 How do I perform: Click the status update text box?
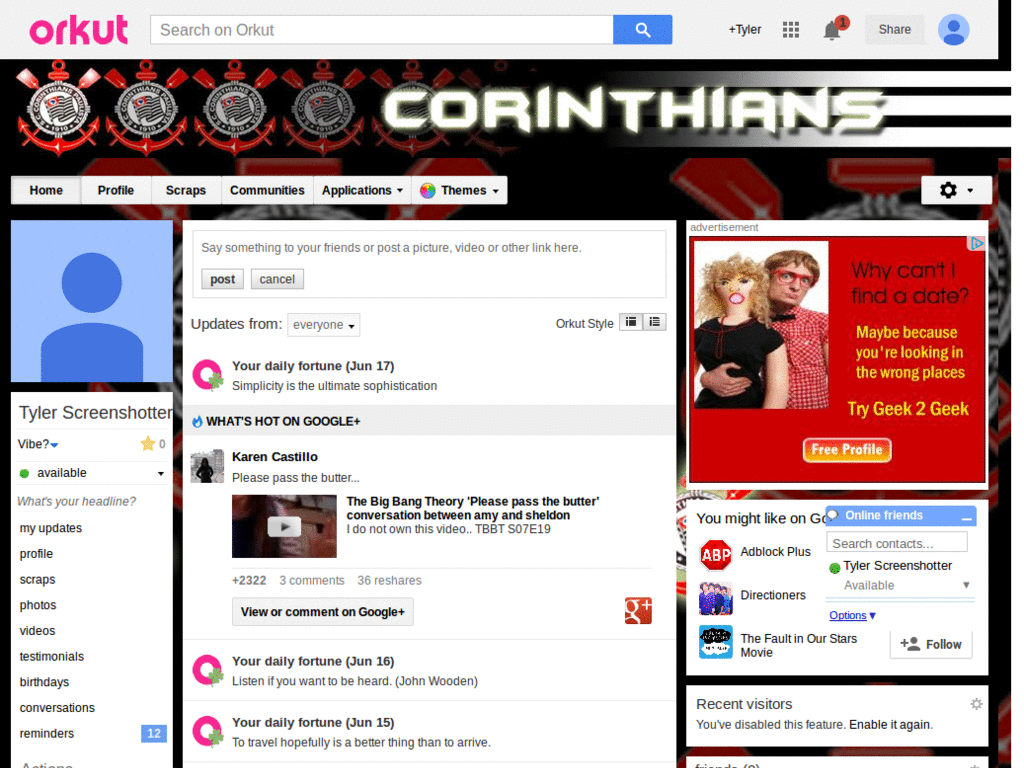tap(429, 248)
